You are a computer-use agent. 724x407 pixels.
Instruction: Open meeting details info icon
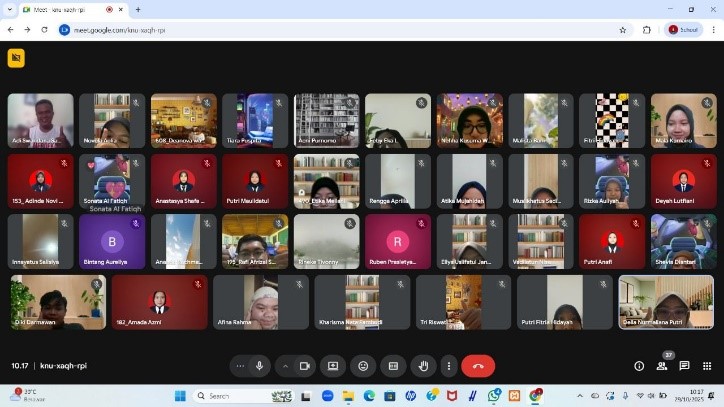(x=640, y=366)
